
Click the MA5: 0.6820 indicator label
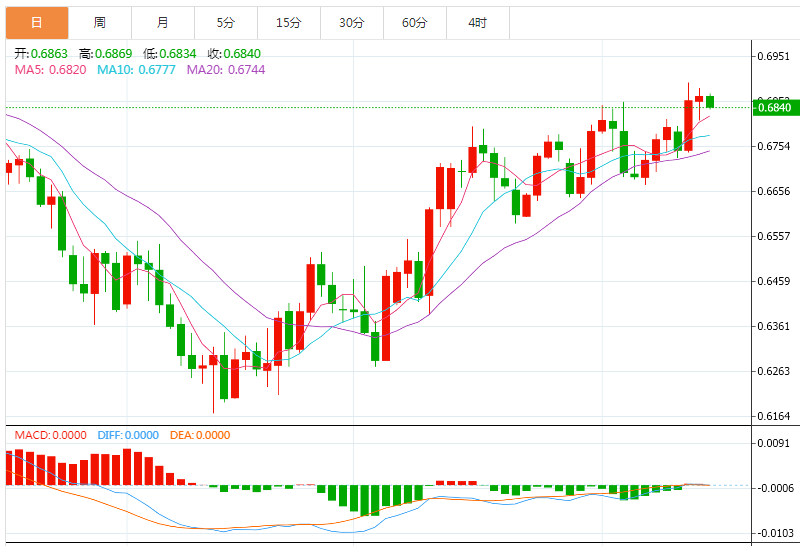point(51,70)
